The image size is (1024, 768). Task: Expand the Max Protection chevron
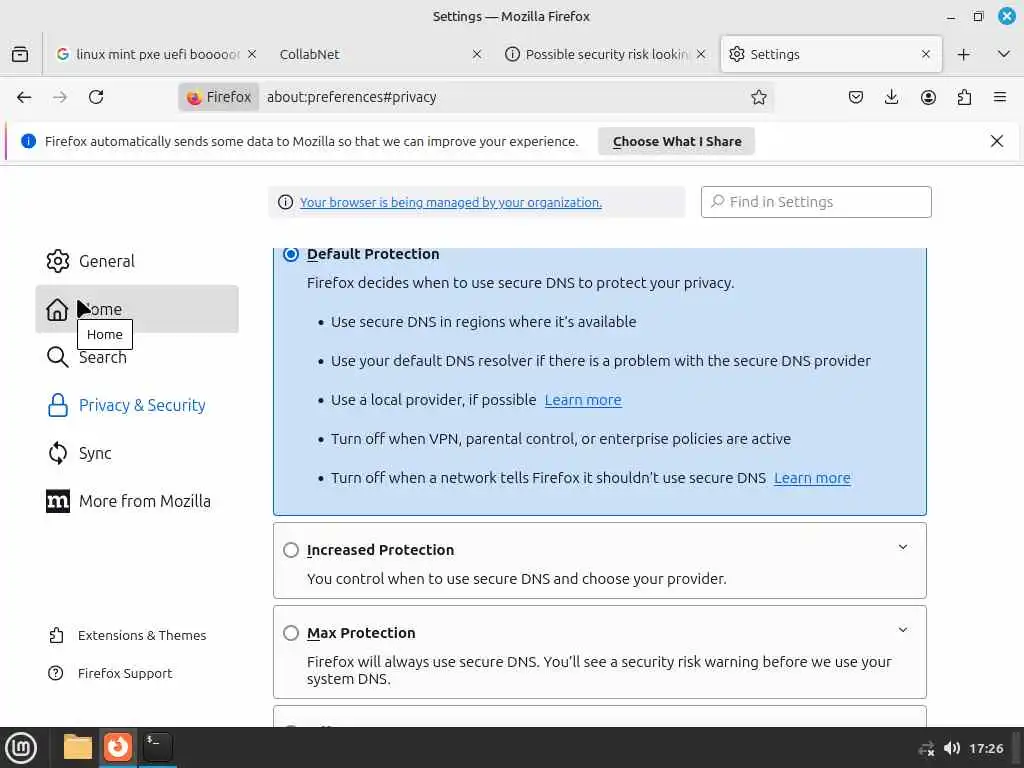902,630
